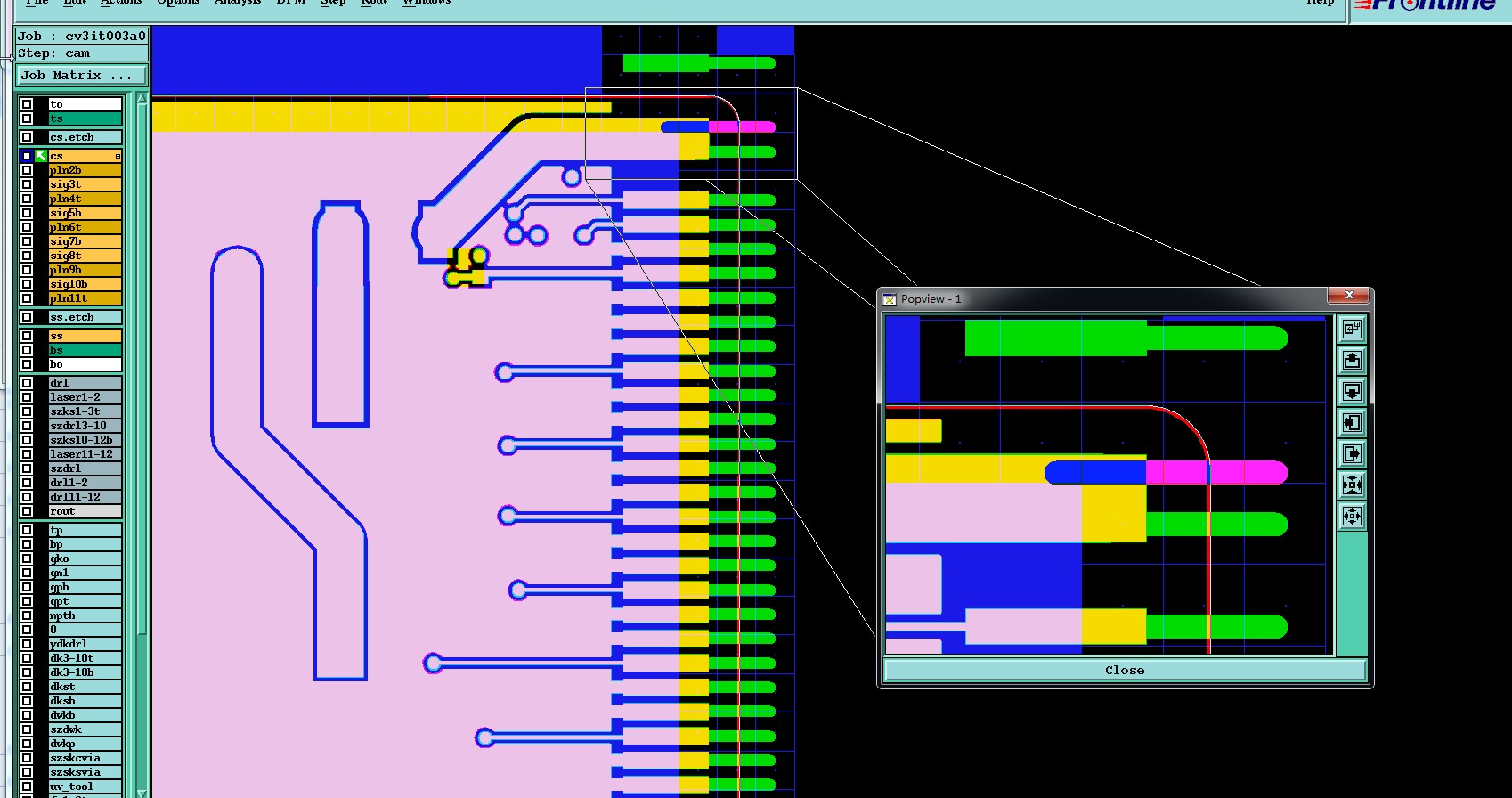The width and height of the screenshot is (1512, 798).
Task: Click the layer list vertical scrollbar track
Action: point(142,445)
